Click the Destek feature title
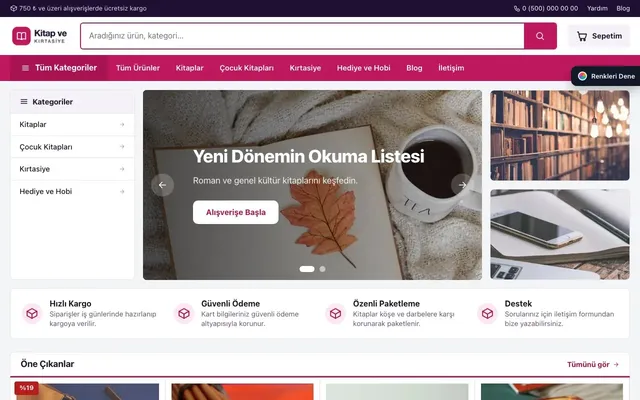640x400 pixels. (518, 304)
